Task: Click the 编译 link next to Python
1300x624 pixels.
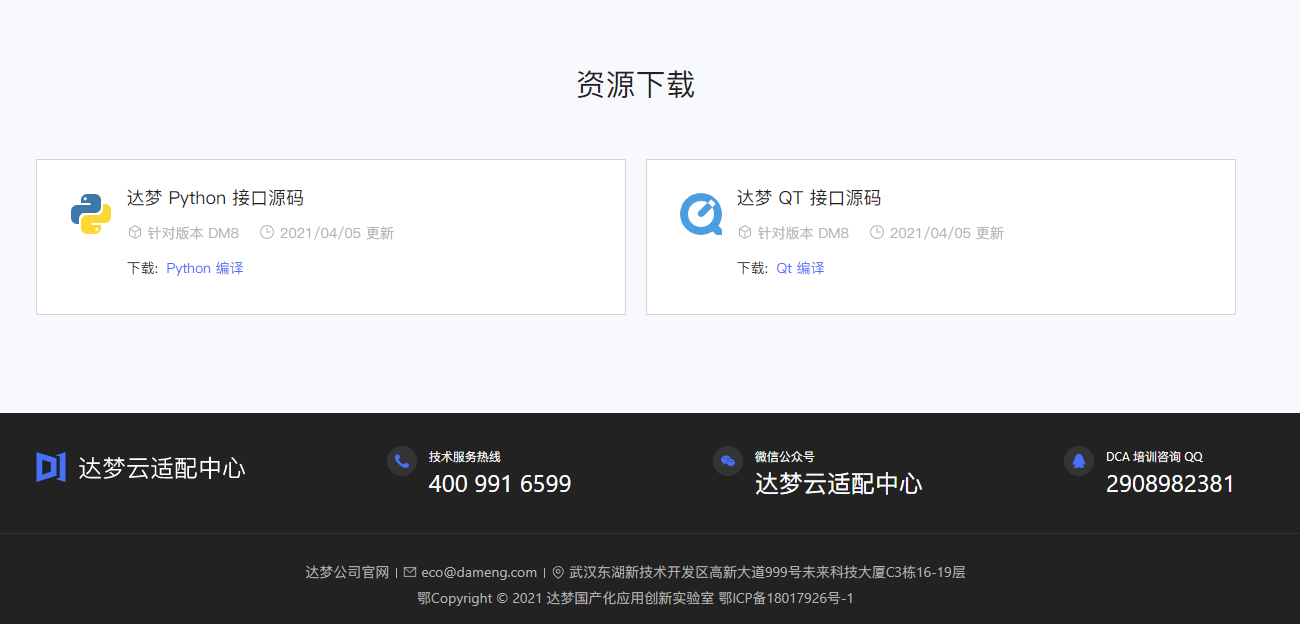Action: click(229, 268)
